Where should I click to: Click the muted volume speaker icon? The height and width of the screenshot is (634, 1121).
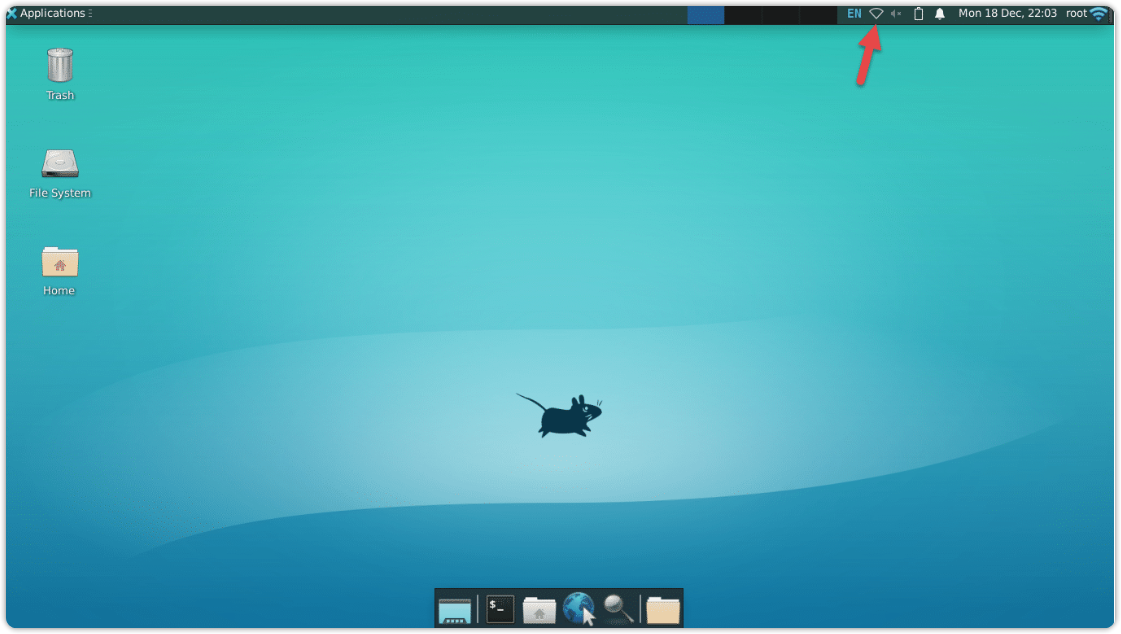click(896, 14)
